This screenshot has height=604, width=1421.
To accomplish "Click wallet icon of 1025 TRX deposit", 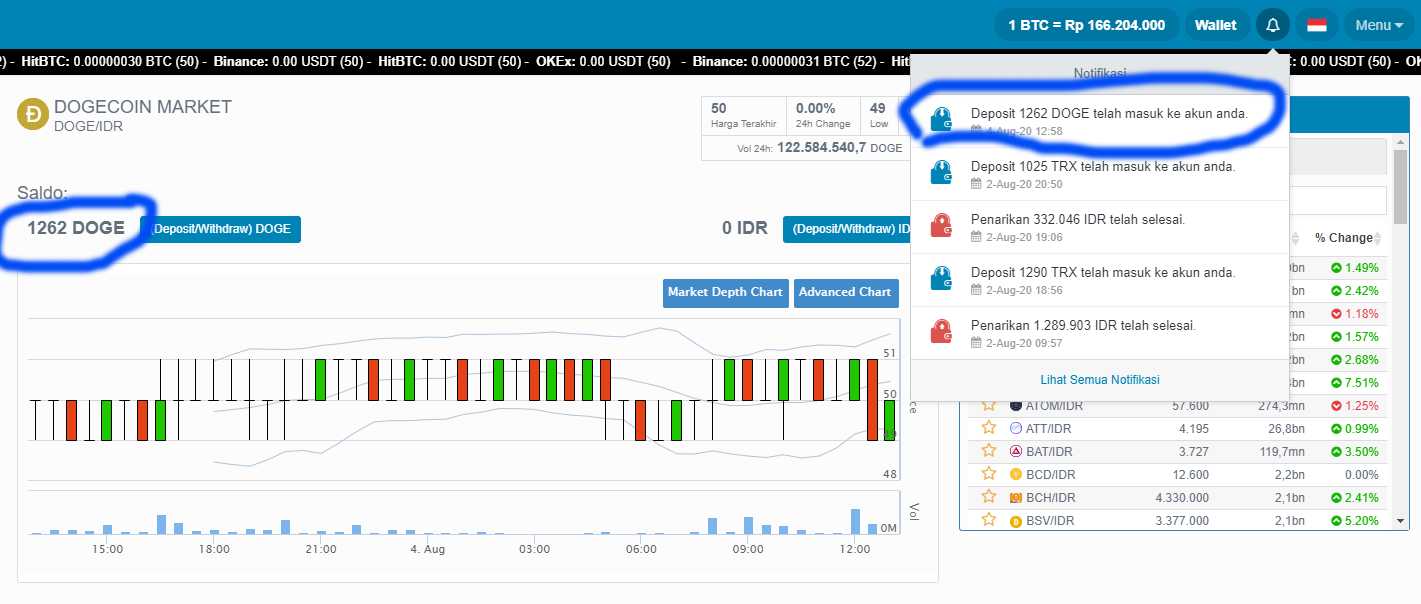I will [941, 173].
